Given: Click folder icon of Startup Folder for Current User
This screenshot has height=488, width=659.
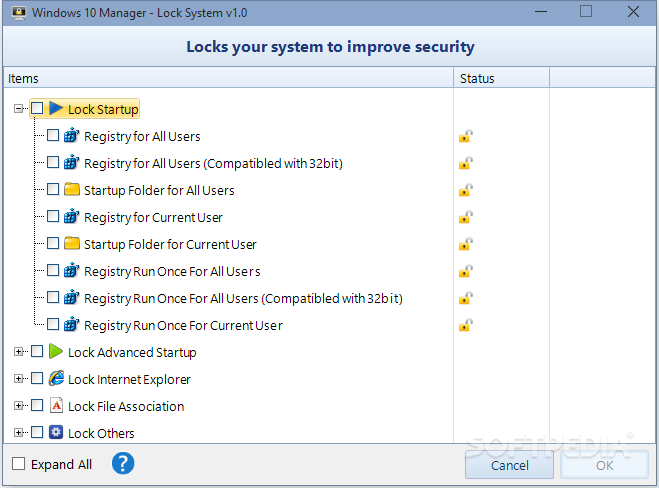Looking at the screenshot, I should pos(72,243).
